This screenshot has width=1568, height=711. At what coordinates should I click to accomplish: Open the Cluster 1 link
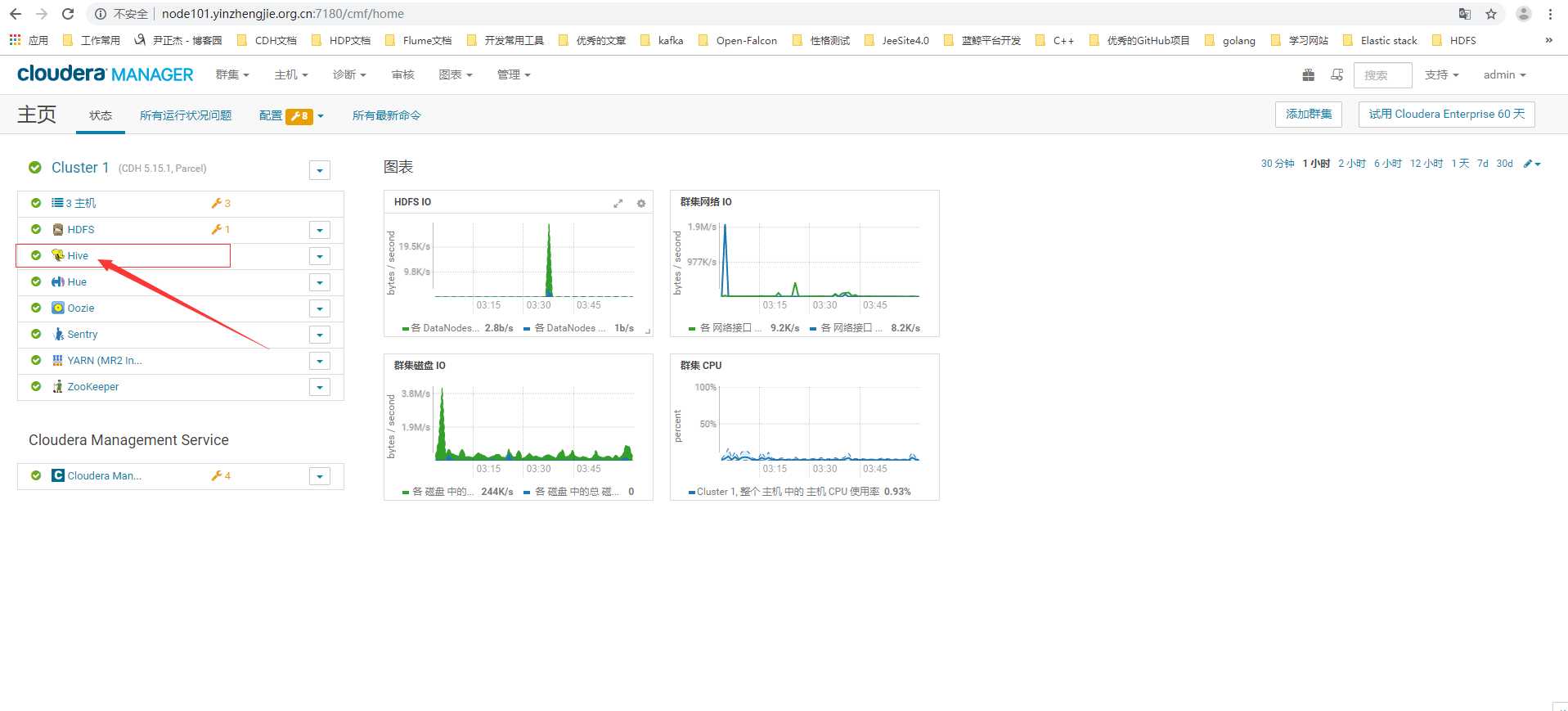pyautogui.click(x=80, y=168)
